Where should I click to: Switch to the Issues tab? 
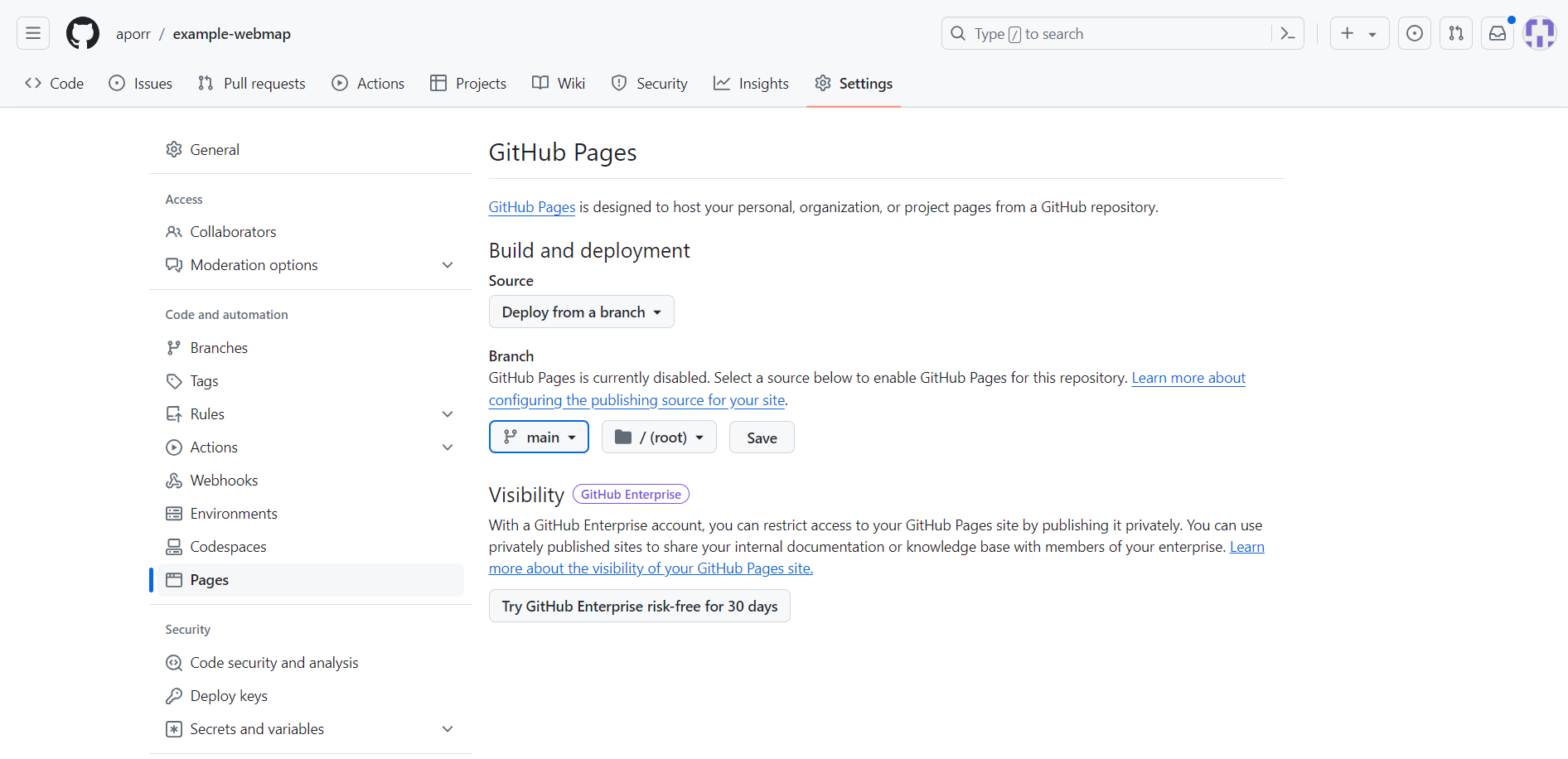pos(141,83)
